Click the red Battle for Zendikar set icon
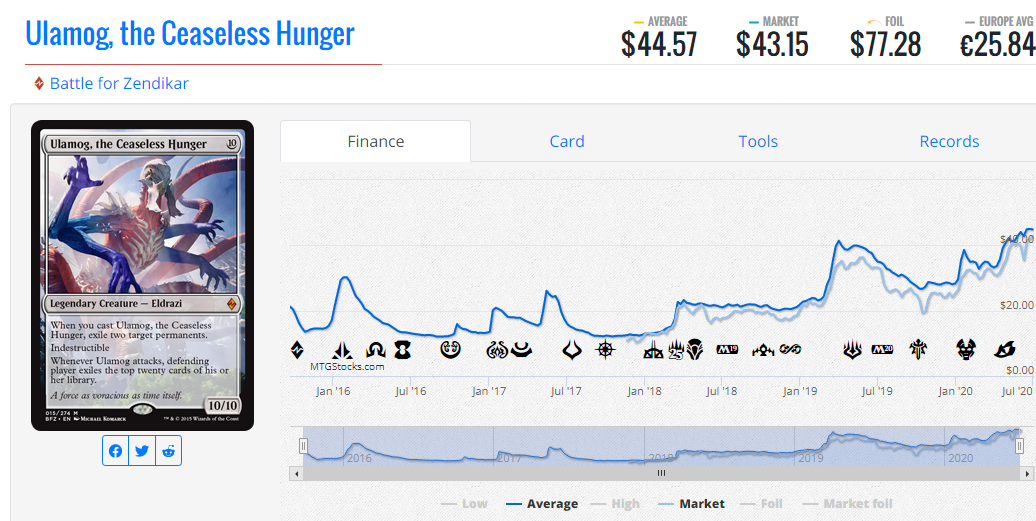The width and height of the screenshot is (1036, 521). pyautogui.click(x=39, y=84)
